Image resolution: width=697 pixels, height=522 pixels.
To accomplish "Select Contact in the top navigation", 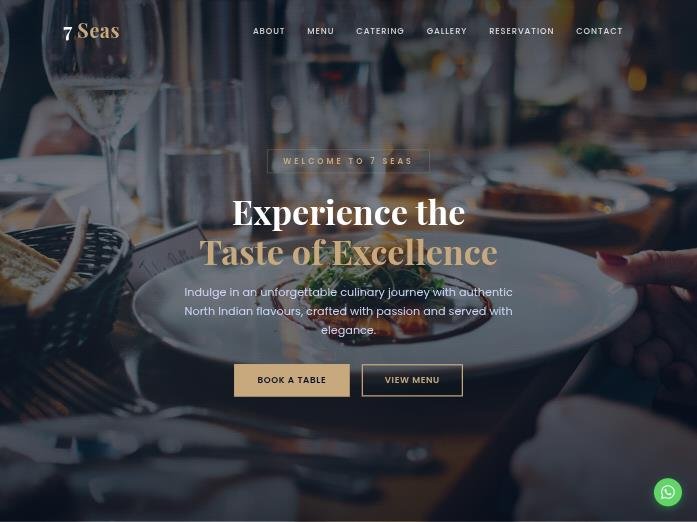I will (599, 31).
